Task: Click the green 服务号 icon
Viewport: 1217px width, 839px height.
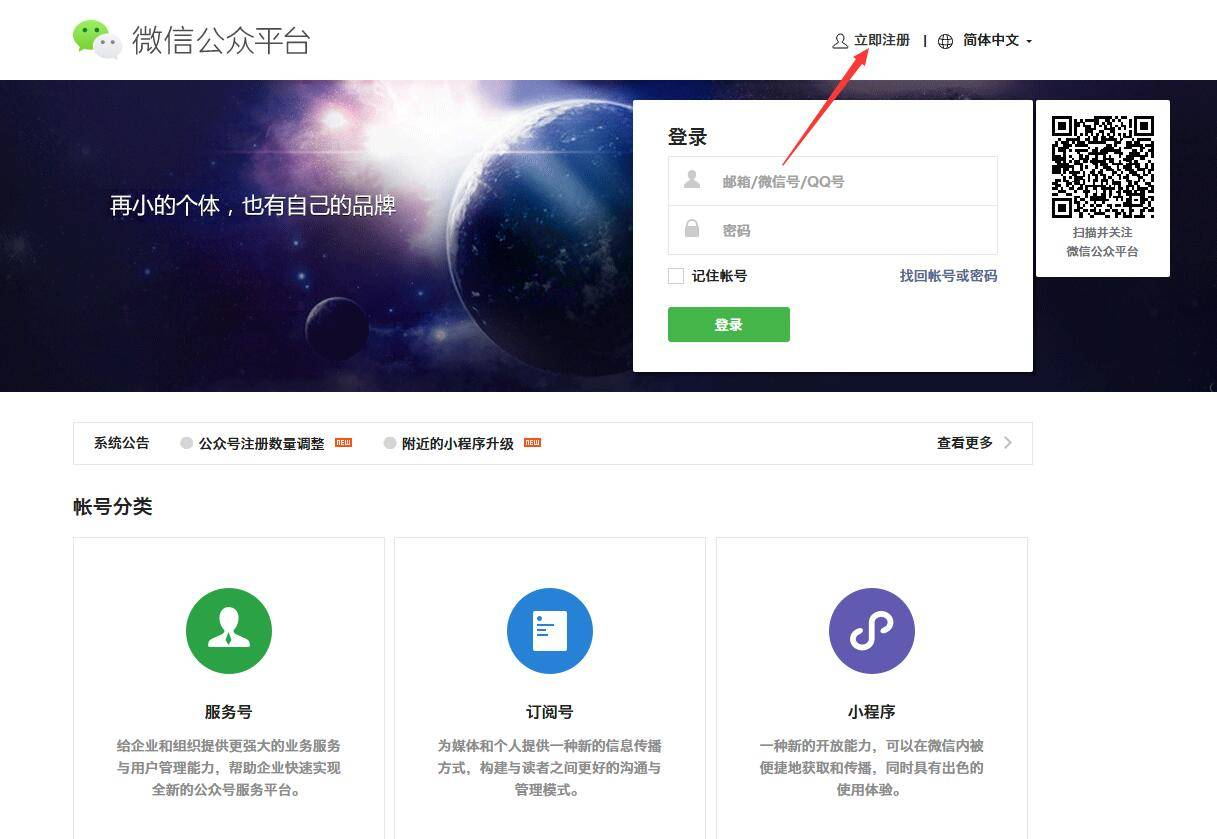Action: pyautogui.click(x=229, y=631)
